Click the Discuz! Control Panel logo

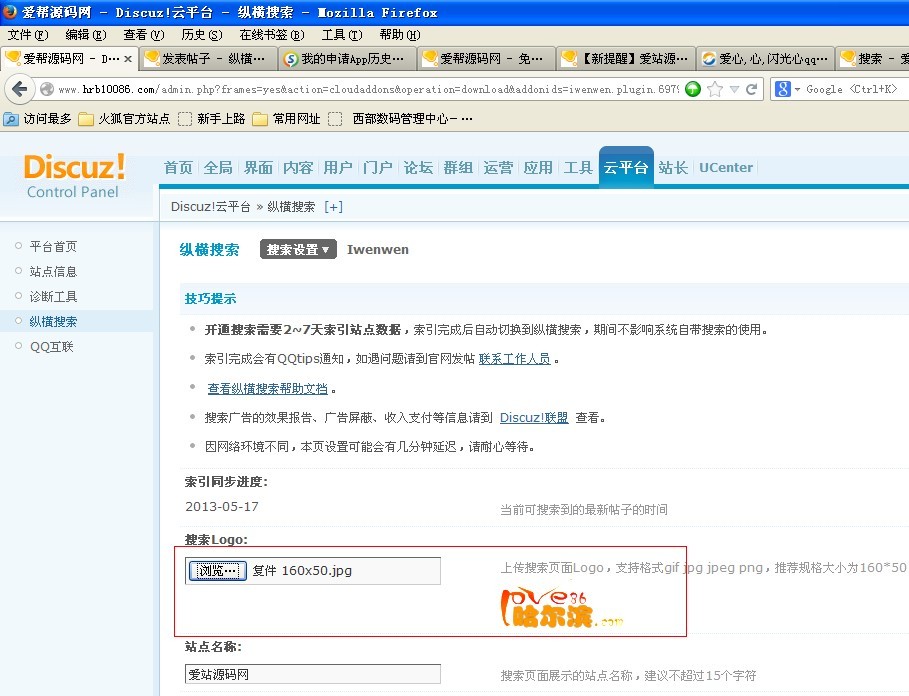pos(74,176)
